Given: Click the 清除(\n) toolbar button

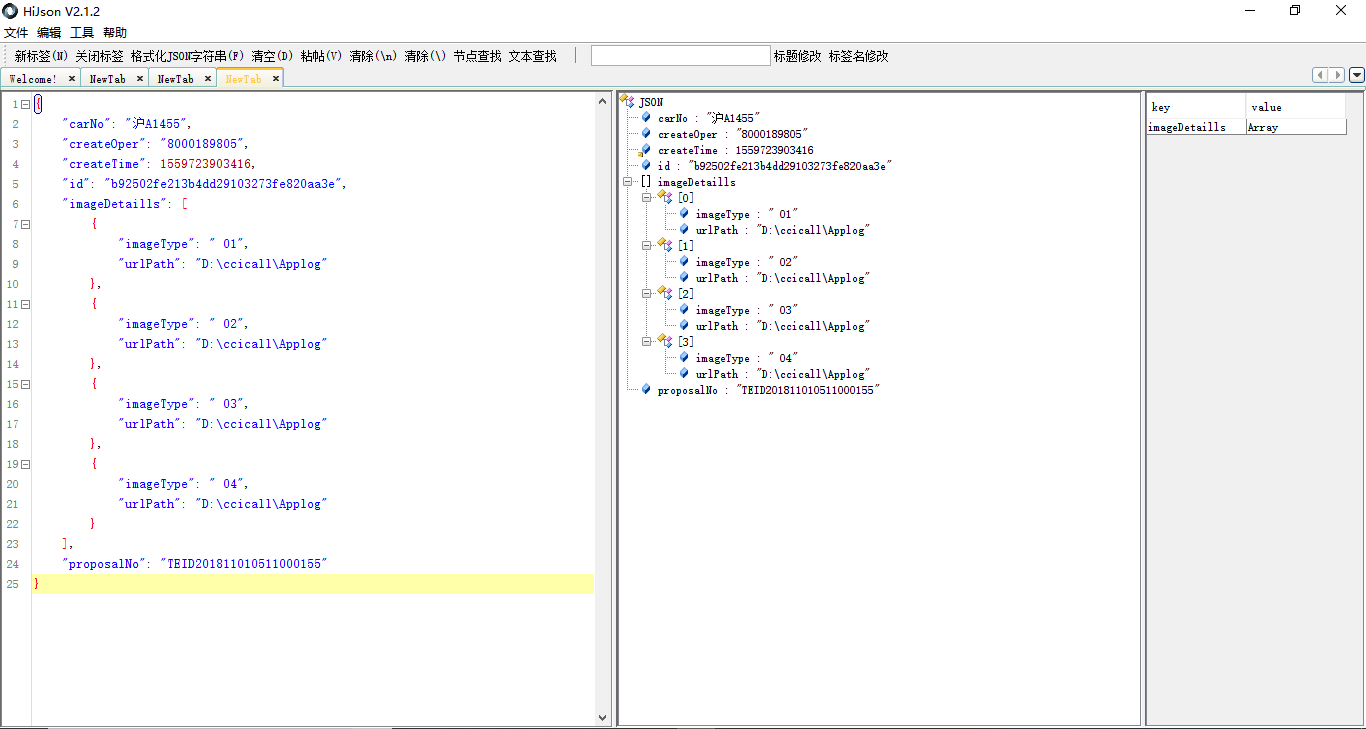Looking at the screenshot, I should click(x=373, y=56).
